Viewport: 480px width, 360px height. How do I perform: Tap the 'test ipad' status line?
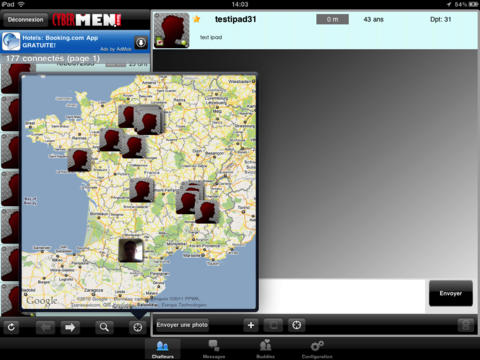coord(211,37)
